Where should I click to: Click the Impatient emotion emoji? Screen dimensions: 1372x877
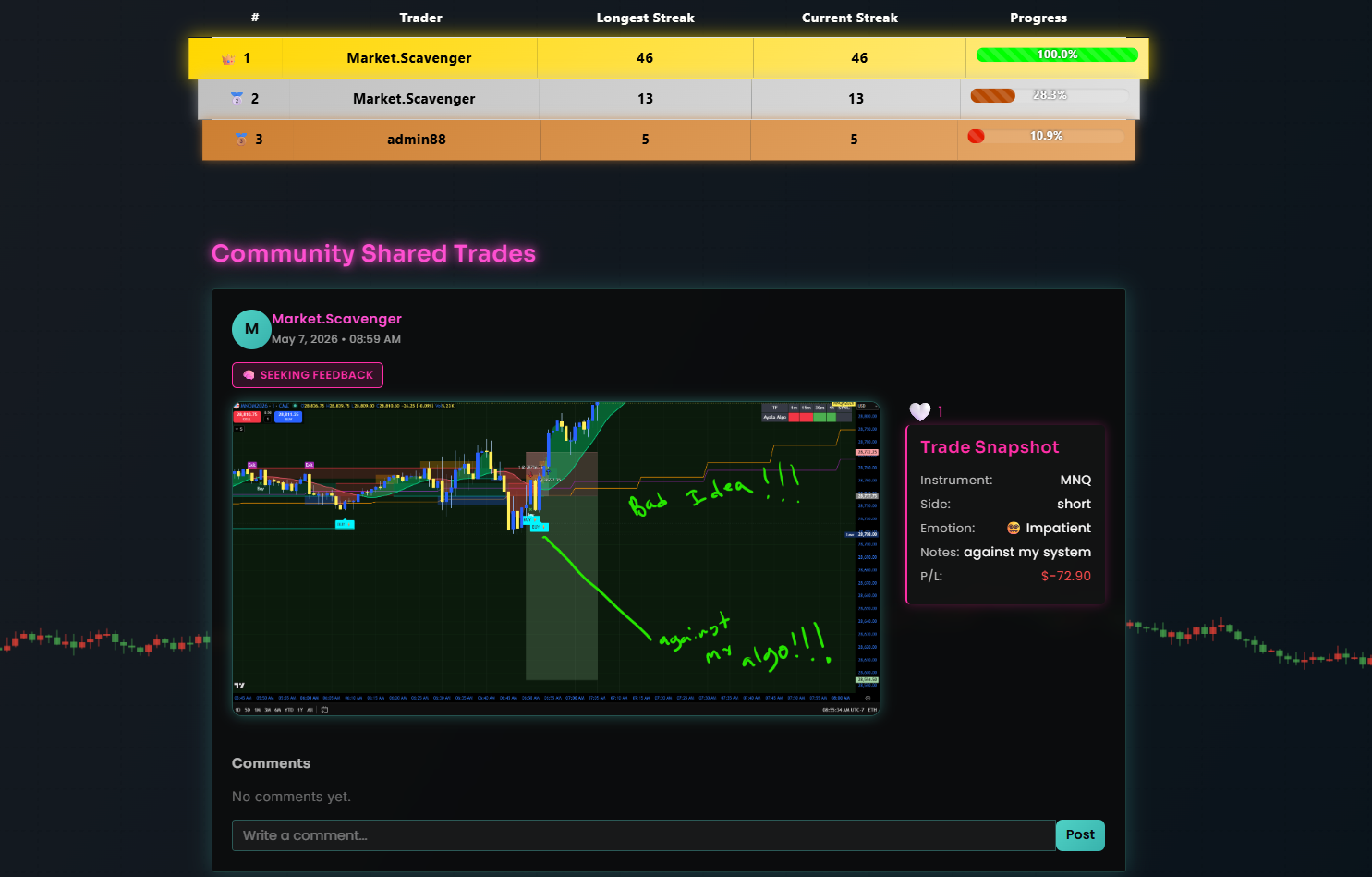click(x=1014, y=528)
